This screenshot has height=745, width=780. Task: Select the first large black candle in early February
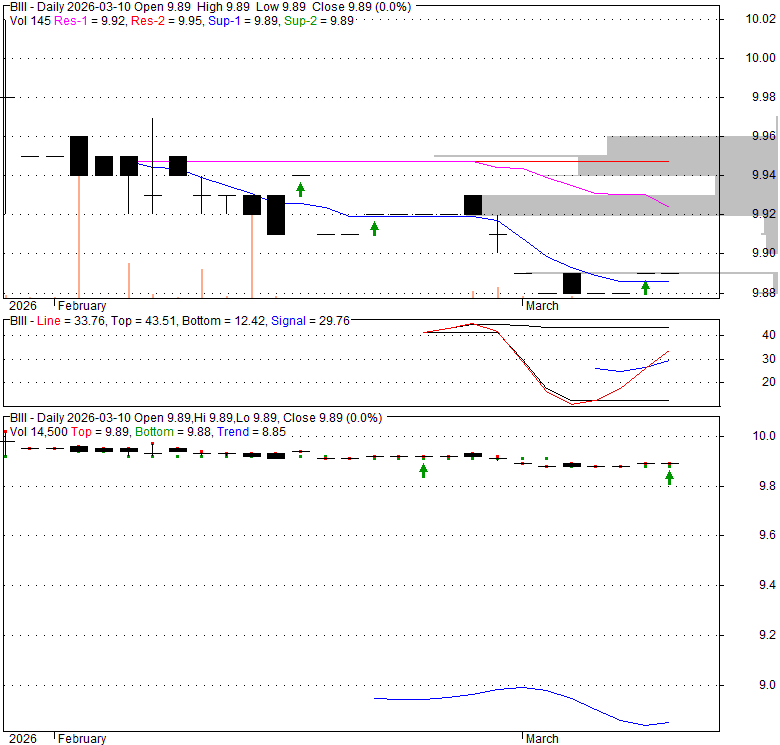pyautogui.click(x=79, y=156)
